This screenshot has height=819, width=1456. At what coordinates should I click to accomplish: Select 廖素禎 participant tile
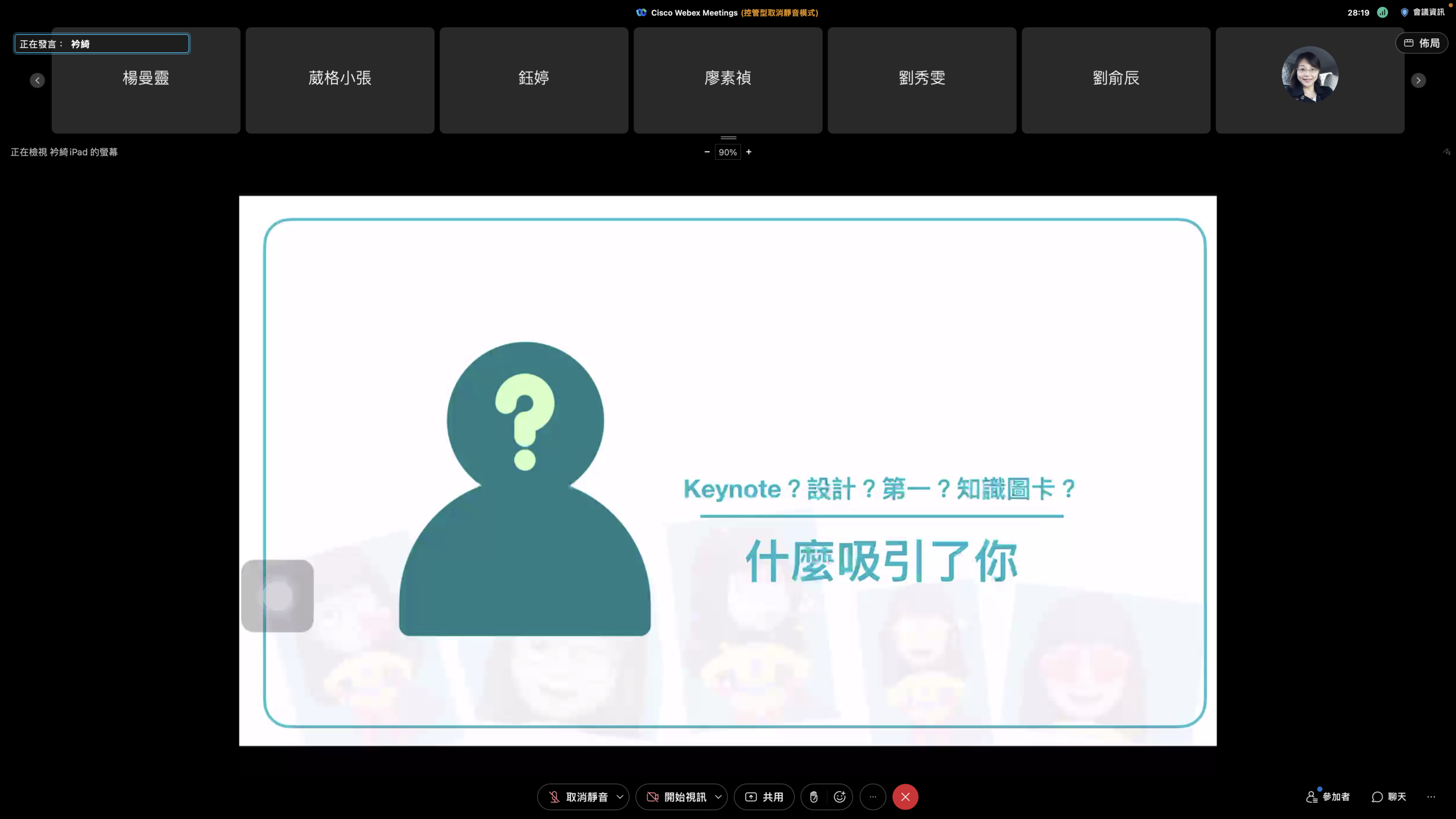[727, 80]
